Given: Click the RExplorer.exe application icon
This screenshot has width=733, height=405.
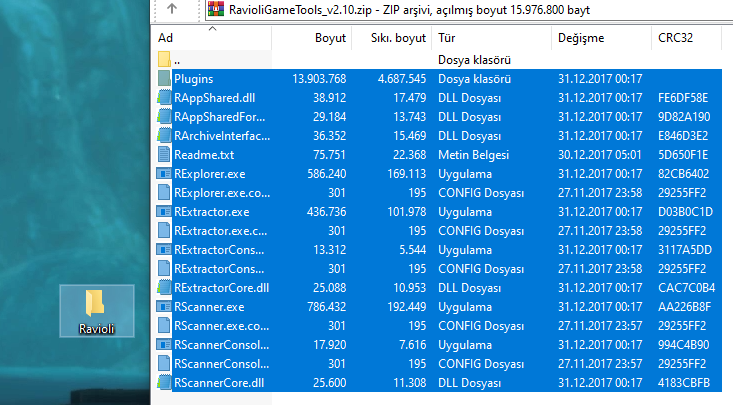Looking at the screenshot, I should pyautogui.click(x=164, y=174).
